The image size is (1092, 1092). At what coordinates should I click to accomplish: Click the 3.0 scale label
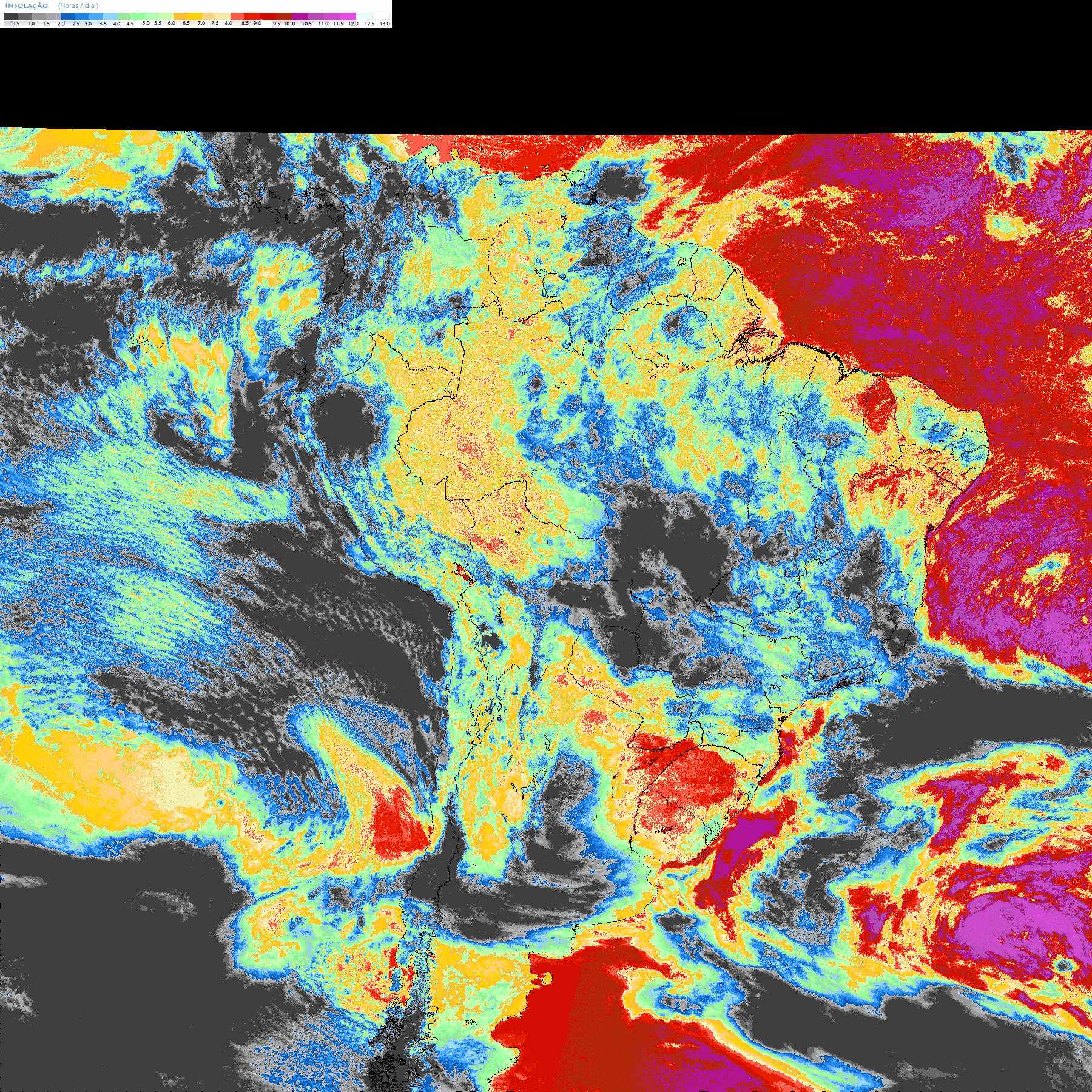88,24
